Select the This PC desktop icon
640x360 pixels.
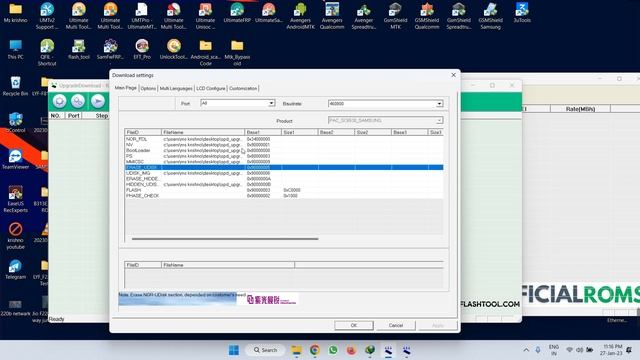pos(16,49)
